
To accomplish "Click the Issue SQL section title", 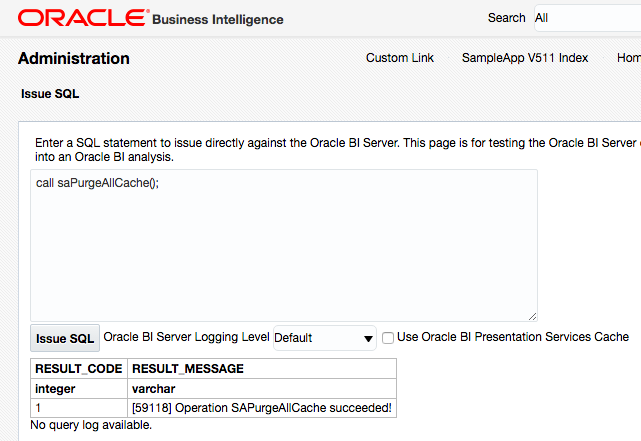I will click(50, 95).
